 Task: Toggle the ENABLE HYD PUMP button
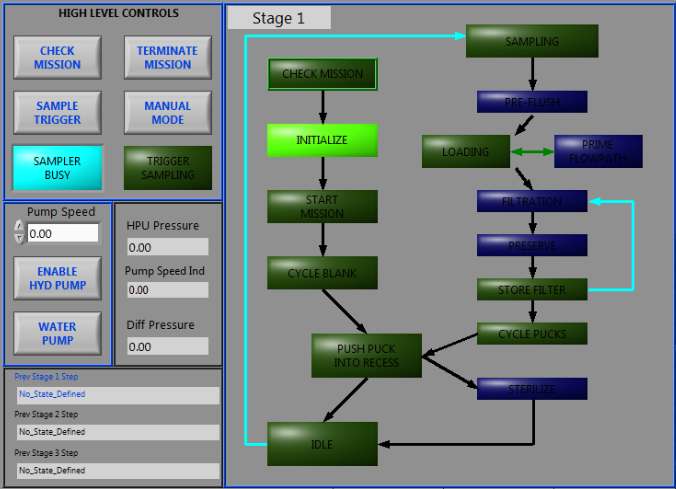(57, 278)
